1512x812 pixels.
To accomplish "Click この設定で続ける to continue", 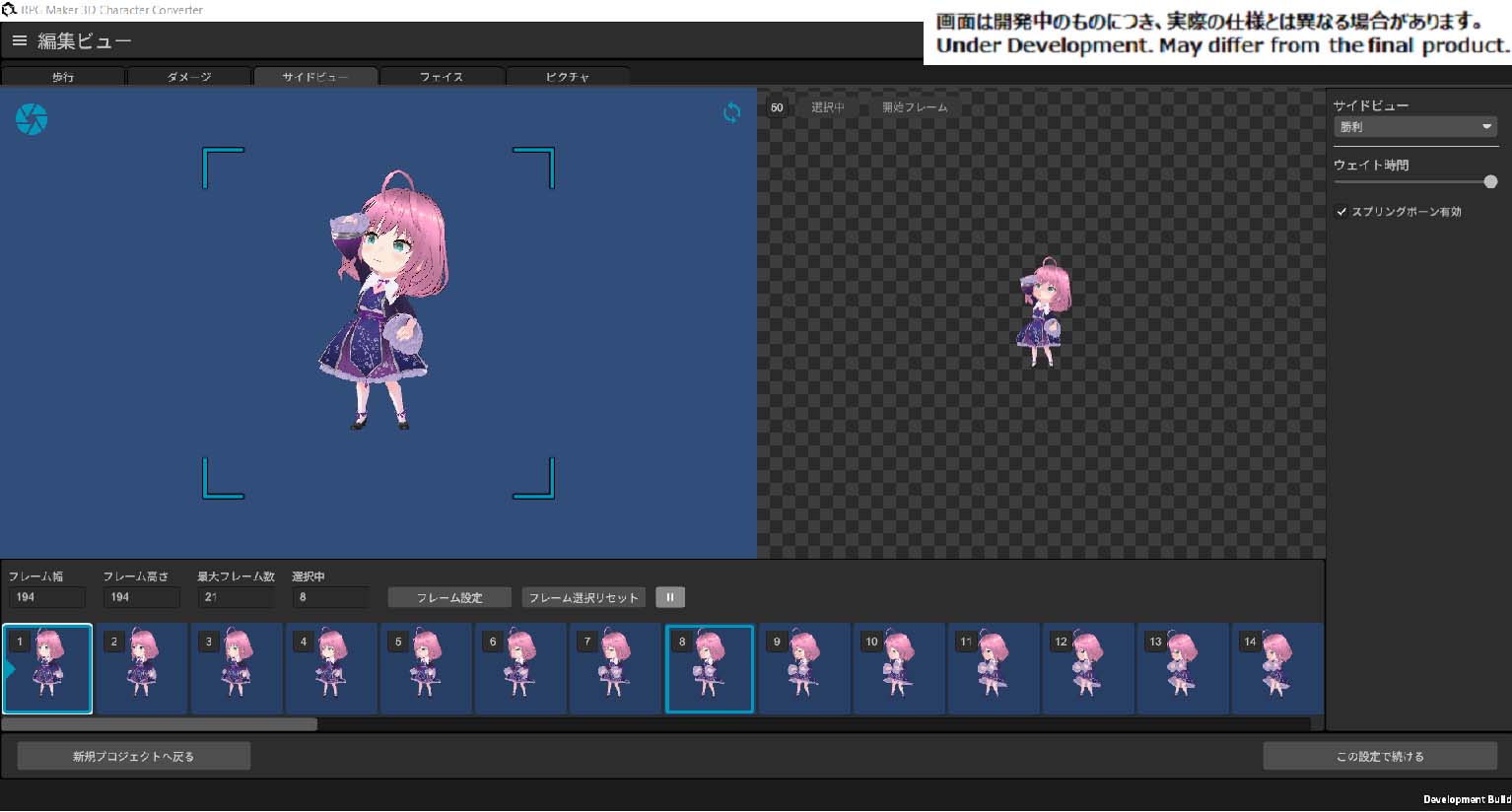I will click(x=1380, y=756).
